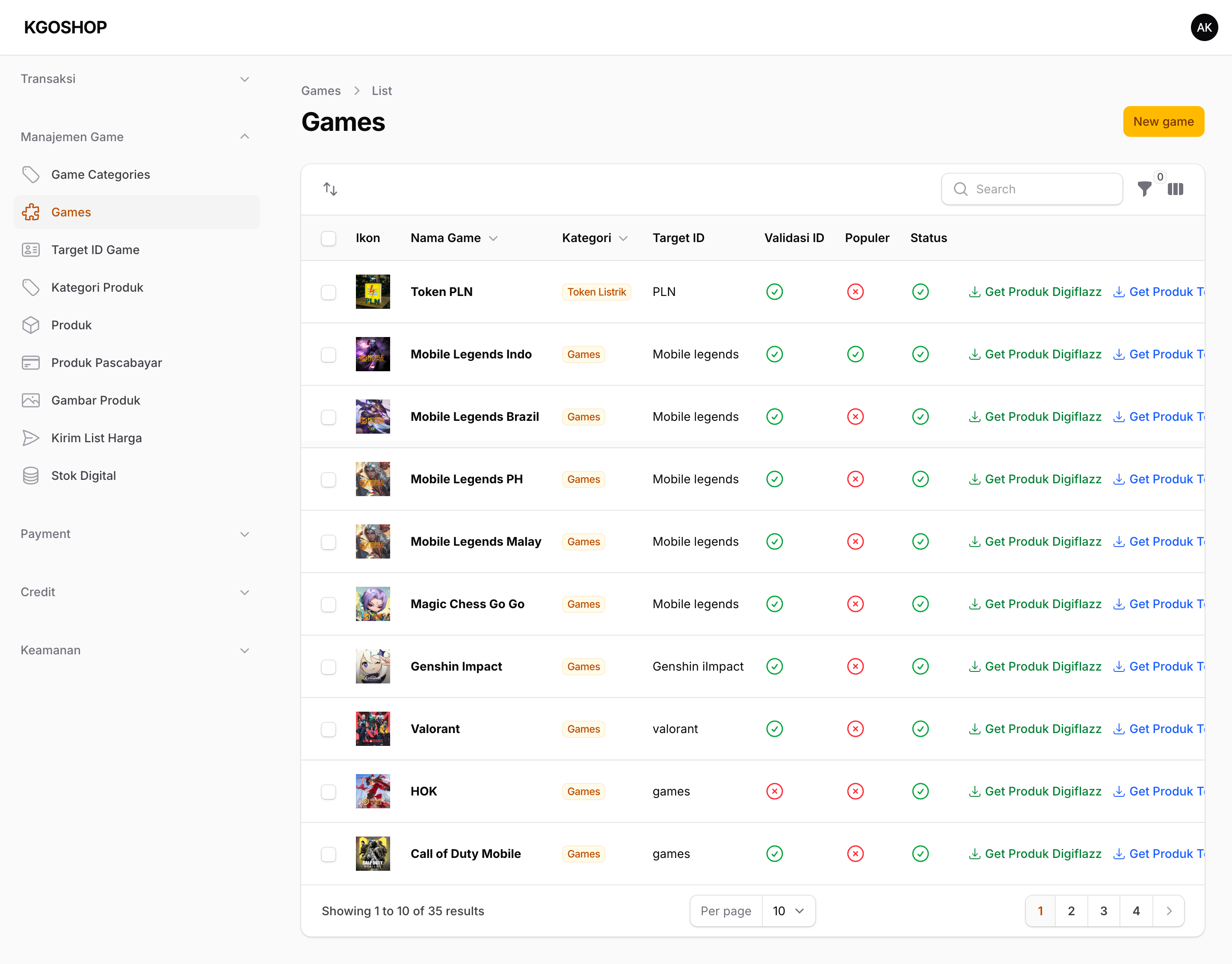Click the Gambar Produk image icon
The height and width of the screenshot is (964, 1232).
pos(30,400)
